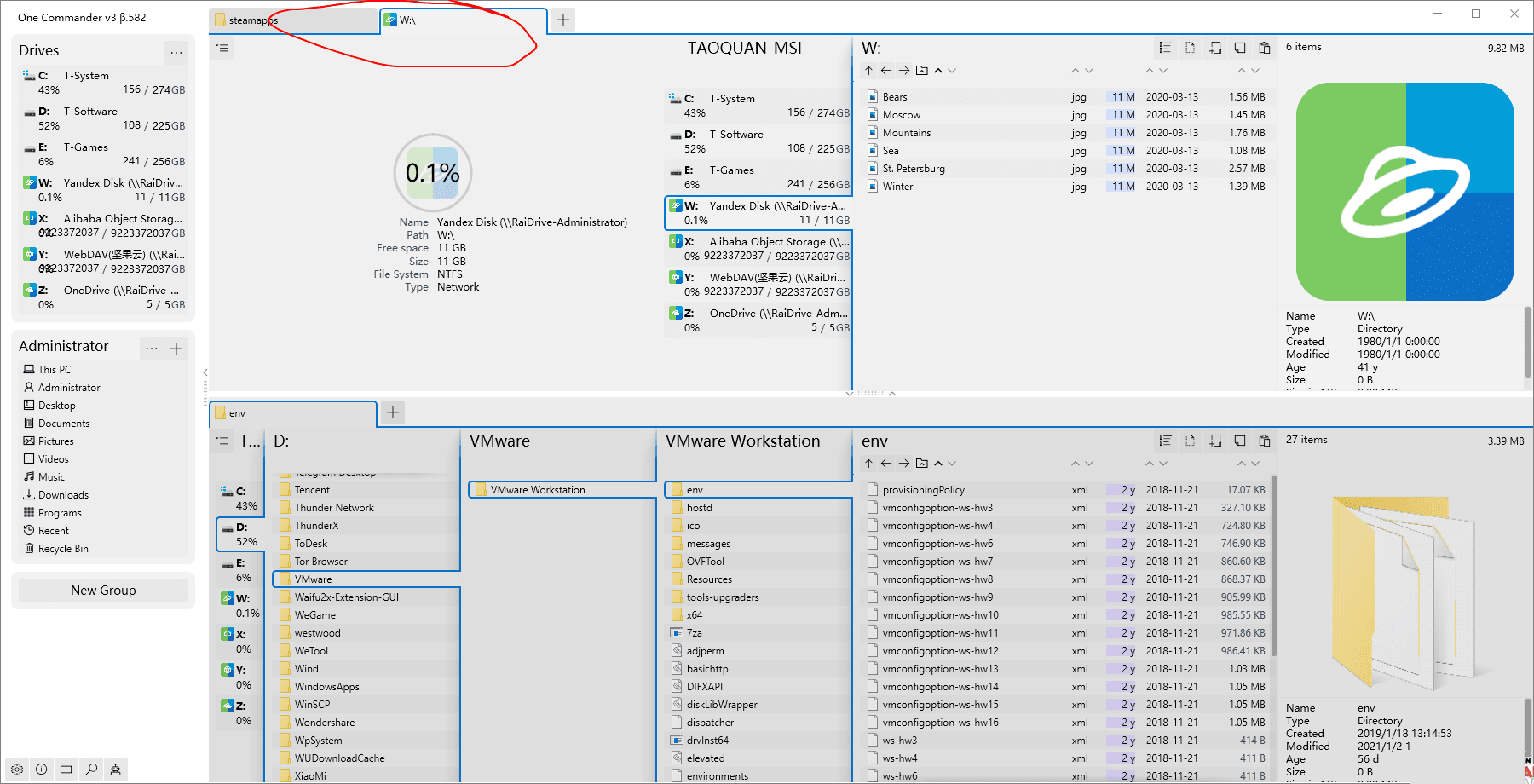The height and width of the screenshot is (784, 1534).
Task: Click the note icon in env pane toolbar
Action: pos(1240,441)
